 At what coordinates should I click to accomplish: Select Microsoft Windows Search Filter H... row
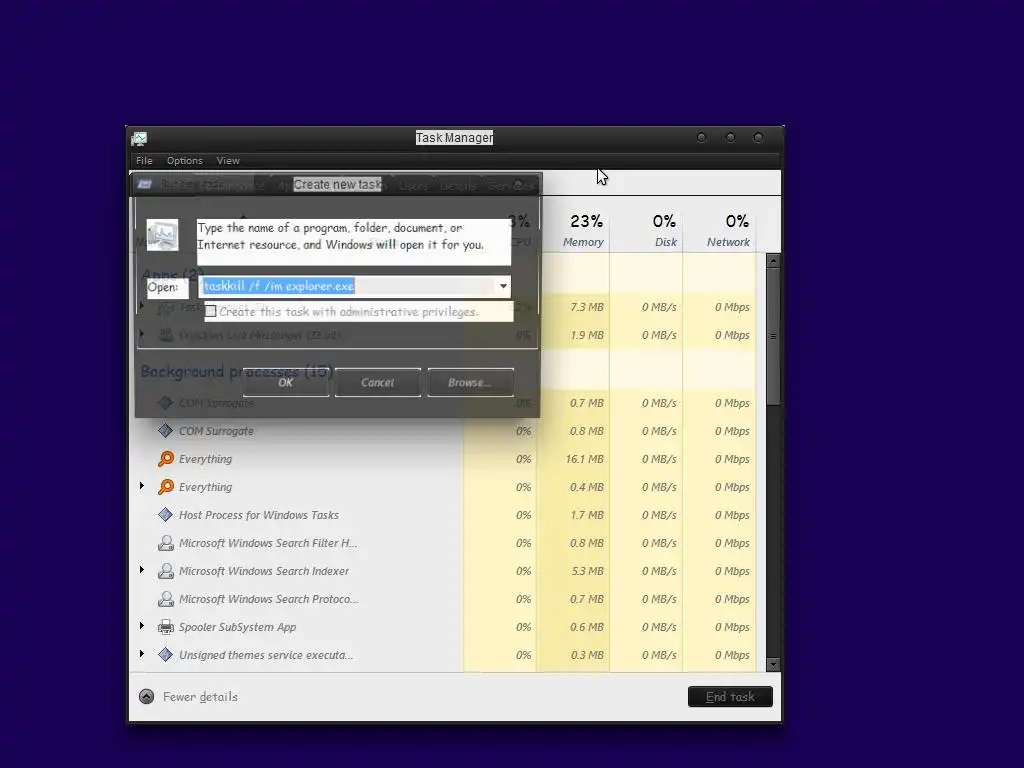pos(445,543)
